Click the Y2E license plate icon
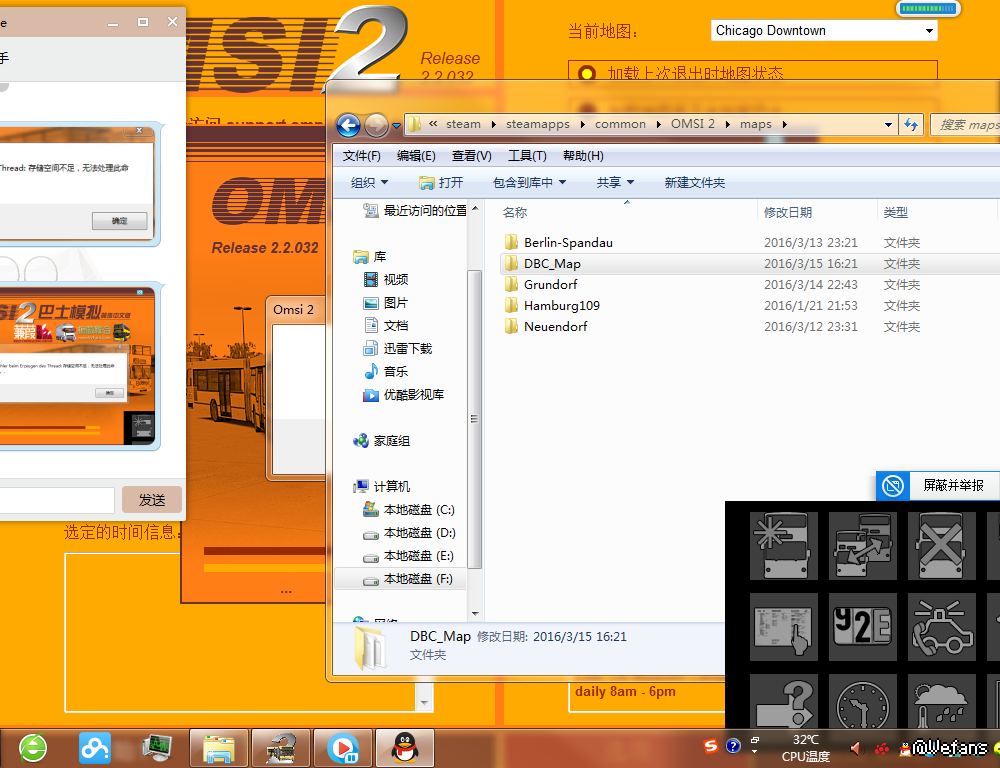 tap(864, 626)
